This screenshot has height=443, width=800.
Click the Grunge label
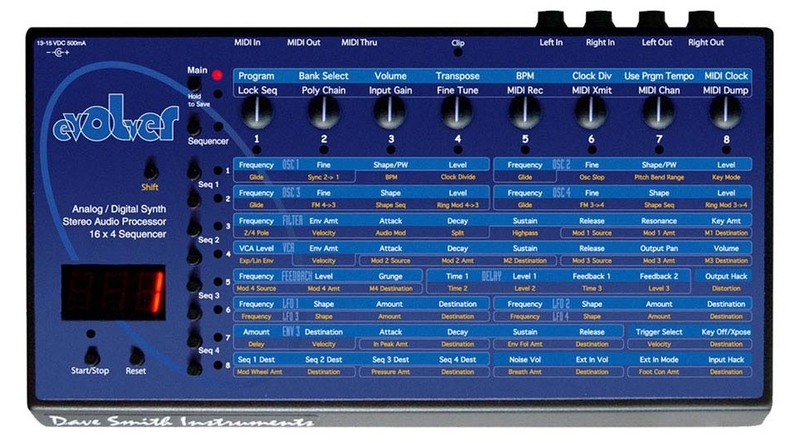click(390, 276)
